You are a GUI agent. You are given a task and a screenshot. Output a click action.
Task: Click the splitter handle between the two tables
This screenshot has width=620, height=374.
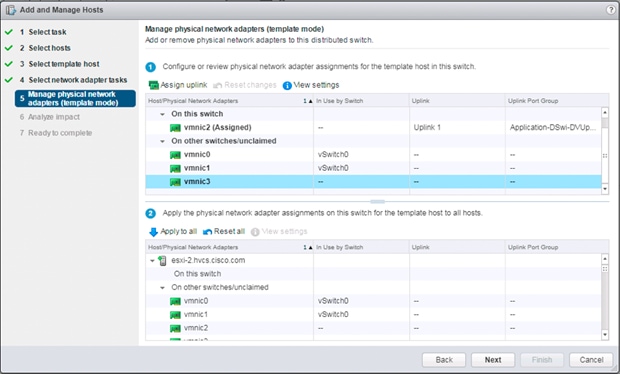pyautogui.click(x=377, y=202)
